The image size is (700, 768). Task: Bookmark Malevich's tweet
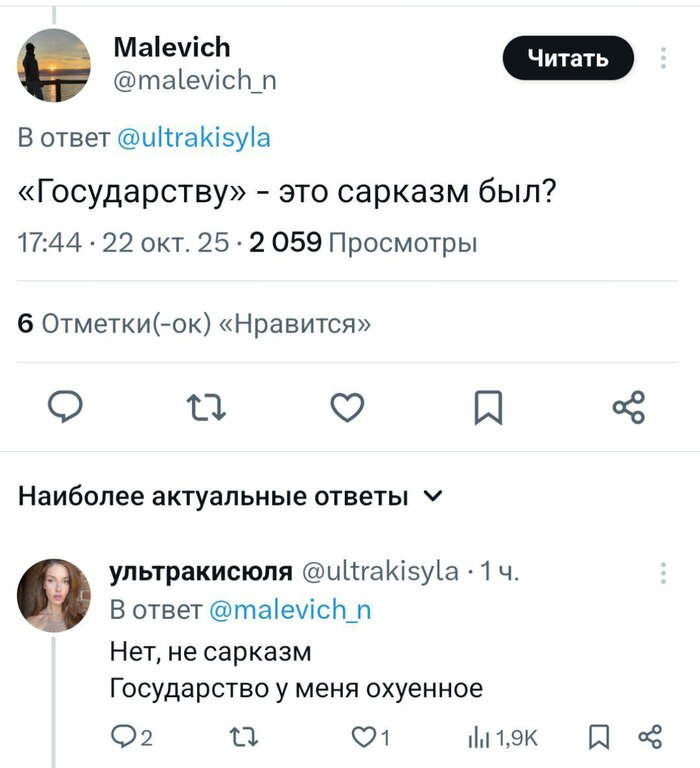point(488,407)
